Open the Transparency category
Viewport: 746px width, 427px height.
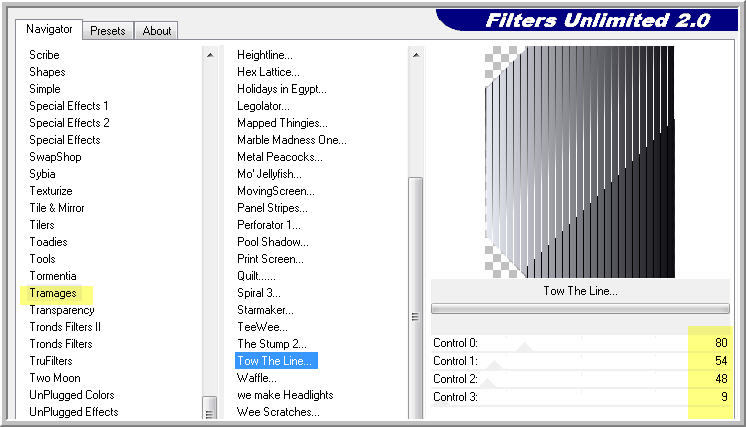coord(62,310)
